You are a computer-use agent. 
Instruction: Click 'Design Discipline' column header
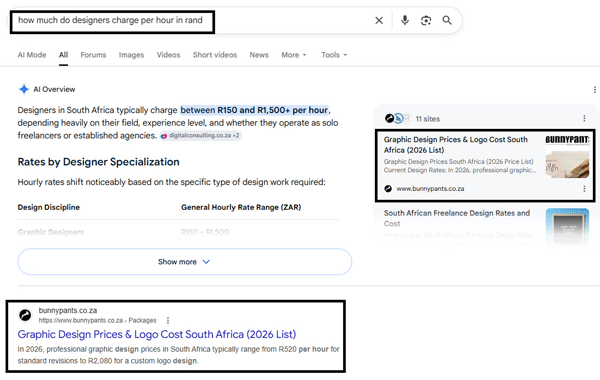tap(49, 207)
